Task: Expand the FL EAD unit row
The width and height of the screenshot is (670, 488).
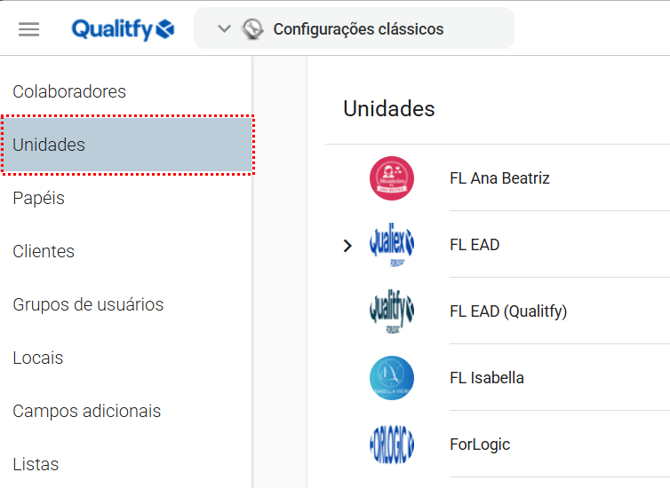Action: (347, 245)
